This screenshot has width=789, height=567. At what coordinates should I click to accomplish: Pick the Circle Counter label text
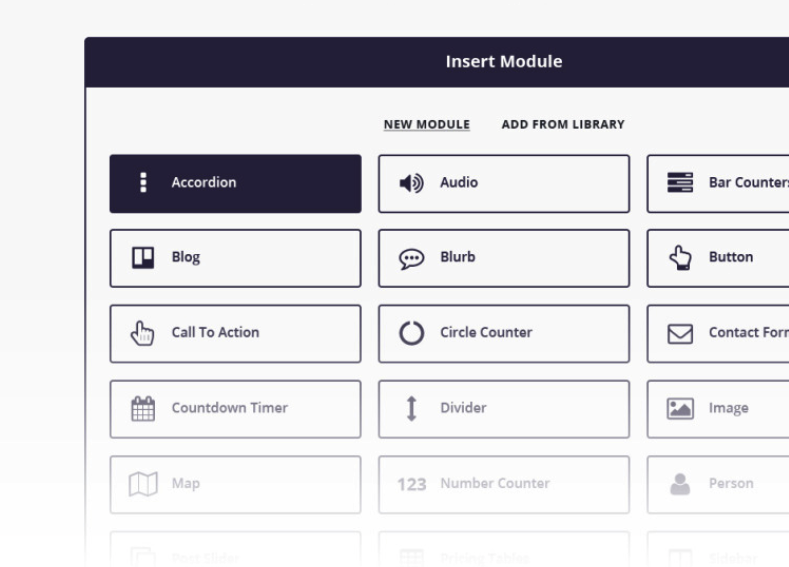coord(486,333)
